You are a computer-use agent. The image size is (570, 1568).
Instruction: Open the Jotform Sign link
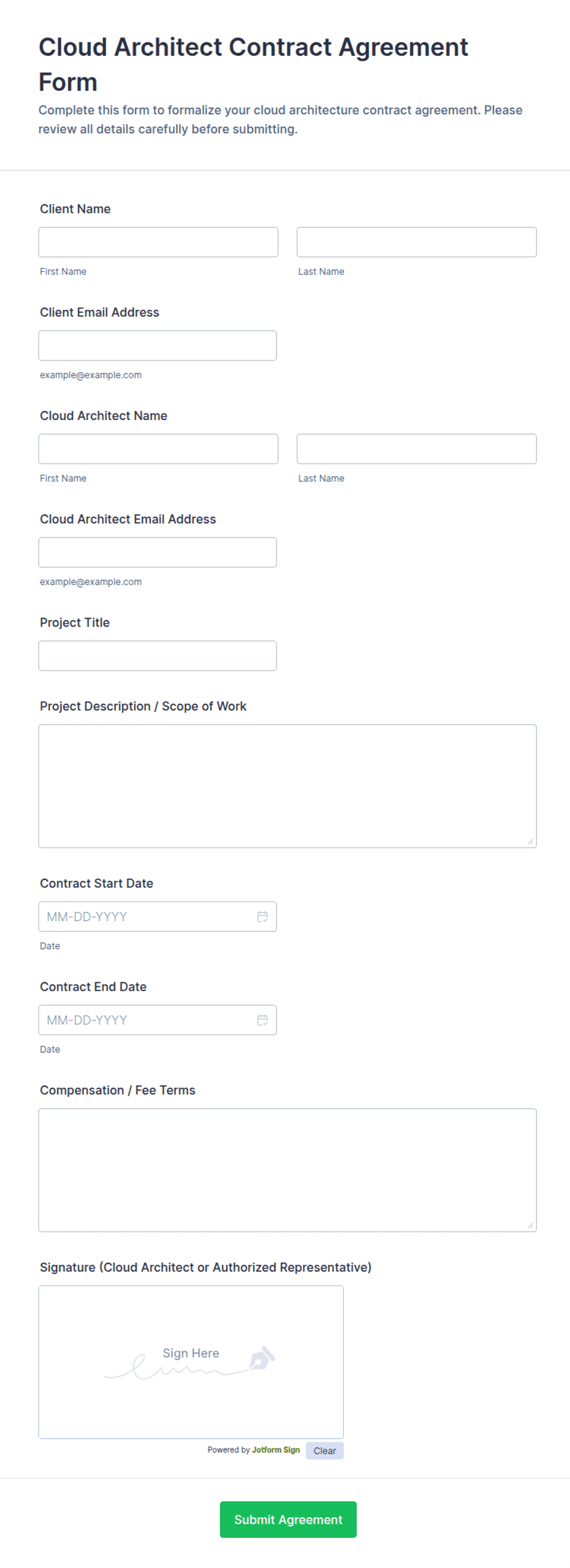tap(276, 1450)
